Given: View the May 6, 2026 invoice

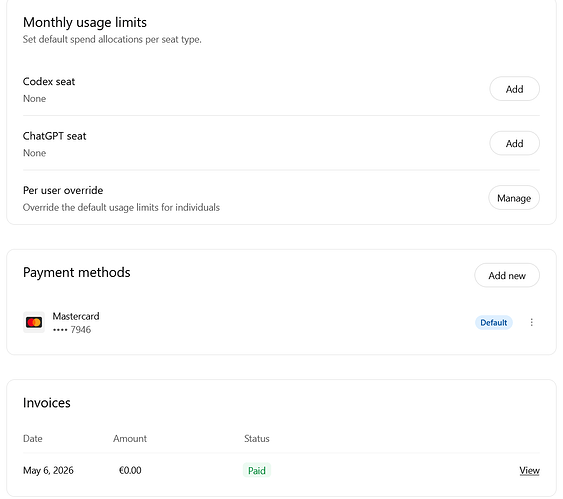Looking at the screenshot, I should point(529,470).
